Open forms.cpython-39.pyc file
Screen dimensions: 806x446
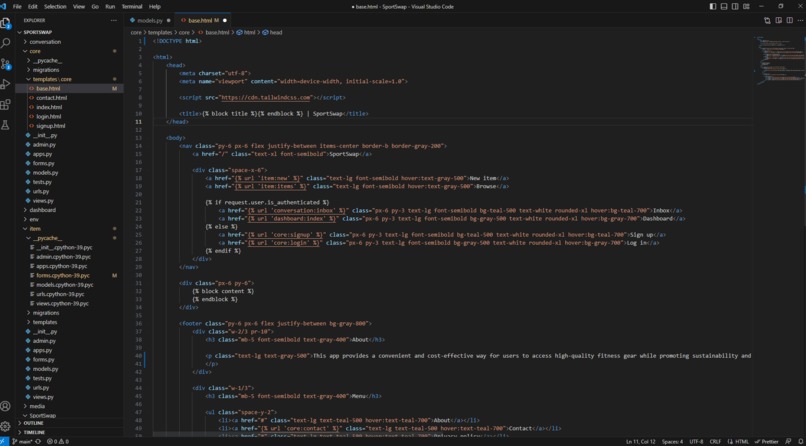64,275
